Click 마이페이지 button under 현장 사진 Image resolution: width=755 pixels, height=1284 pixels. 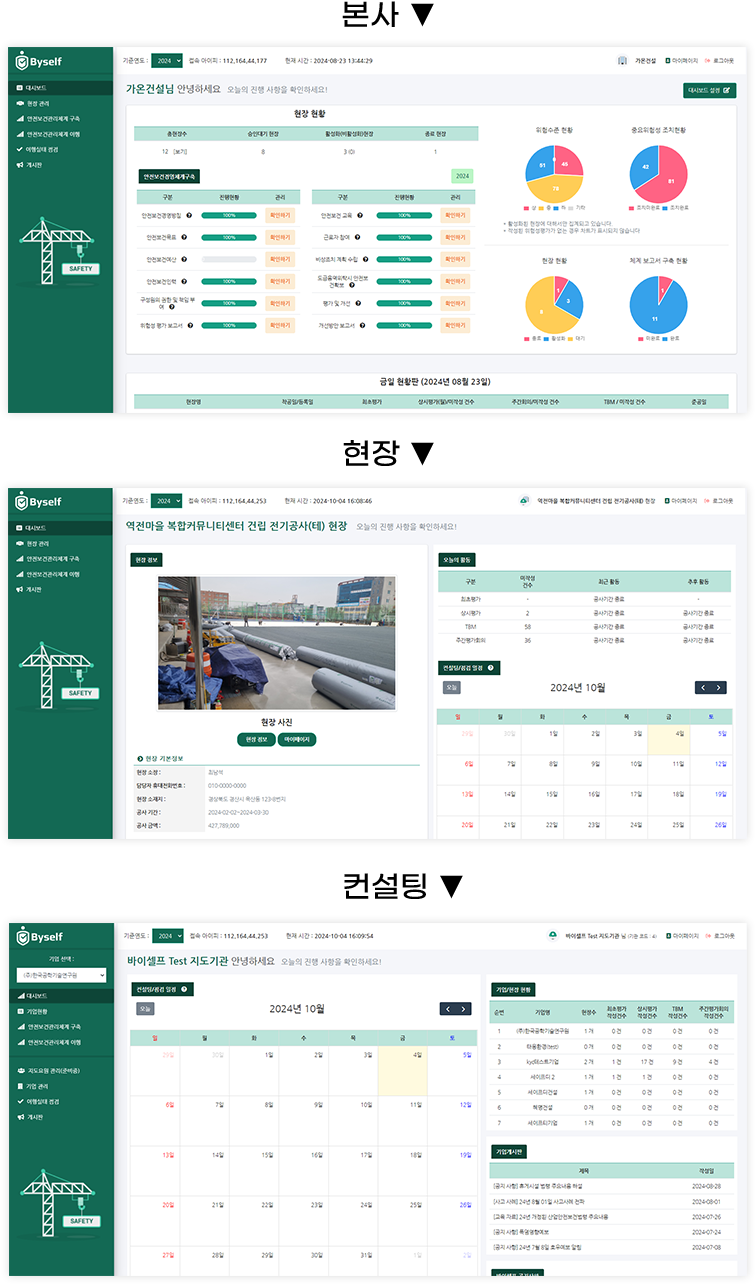point(297,739)
